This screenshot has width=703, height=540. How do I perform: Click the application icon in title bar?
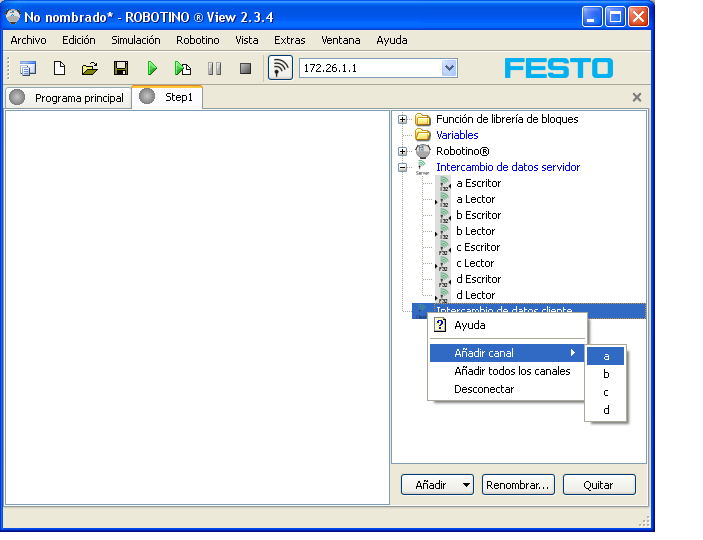click(13, 16)
